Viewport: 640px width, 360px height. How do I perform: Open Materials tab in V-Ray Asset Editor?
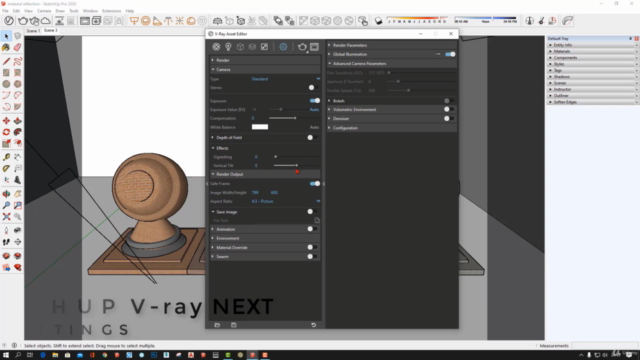(216, 47)
